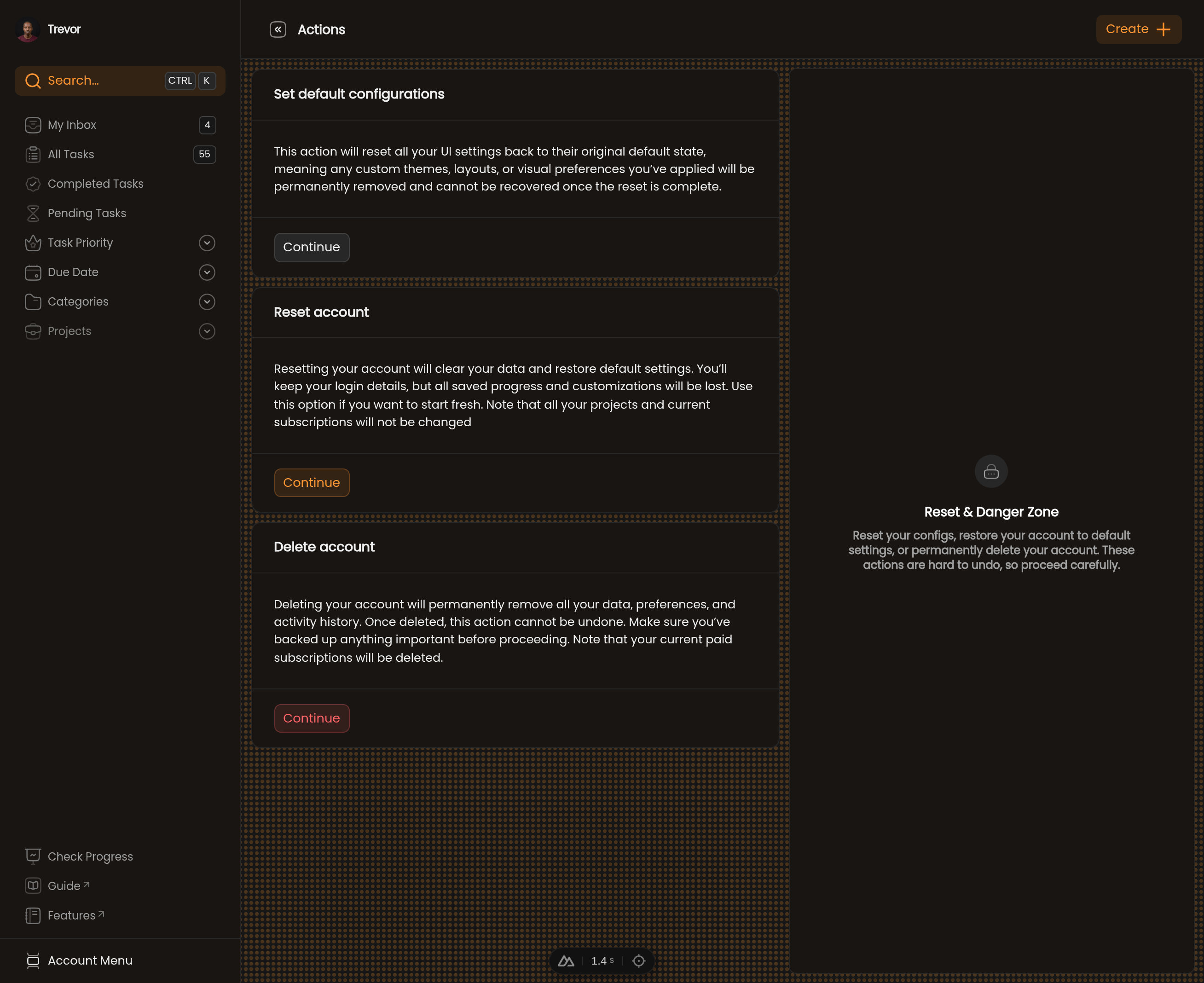
Task: Collapse sidebar with double-chevron icon
Action: [x=278, y=29]
